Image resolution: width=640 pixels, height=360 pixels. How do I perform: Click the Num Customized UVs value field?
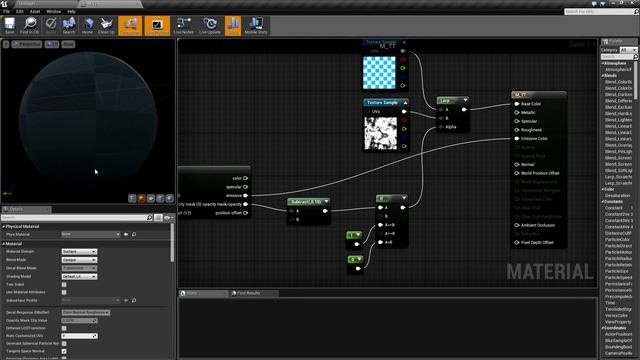pyautogui.click(x=80, y=336)
